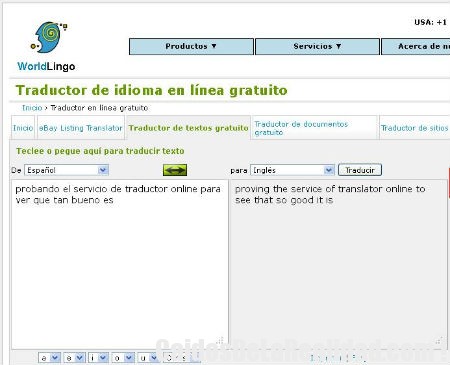Click the 'Teclee o pegue aquí para traducir texto' label
Image resolution: width=450 pixels, height=365 pixels.
(x=100, y=151)
